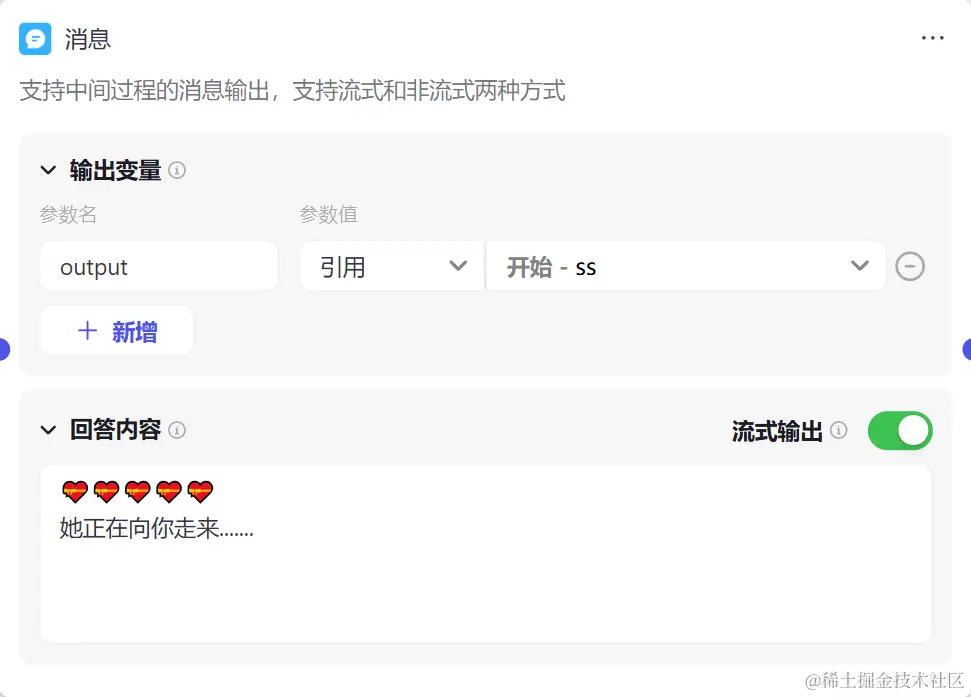Click the node description text
The height and width of the screenshot is (697, 971).
pyautogui.click(x=293, y=91)
